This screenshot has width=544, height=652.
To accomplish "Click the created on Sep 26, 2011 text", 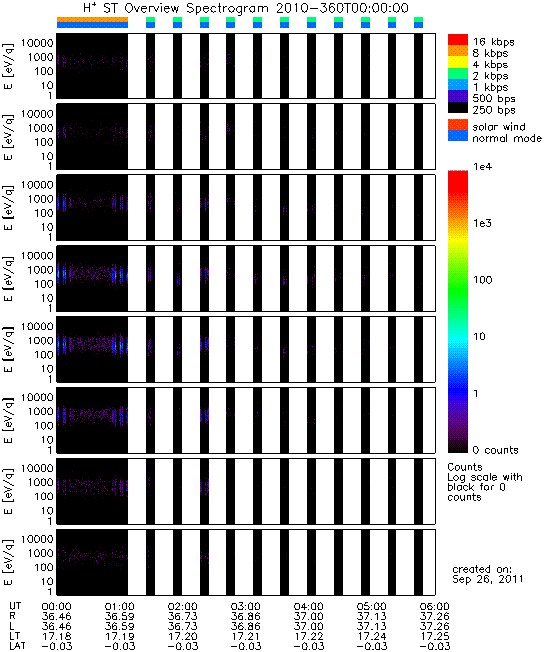I will coord(487,574).
